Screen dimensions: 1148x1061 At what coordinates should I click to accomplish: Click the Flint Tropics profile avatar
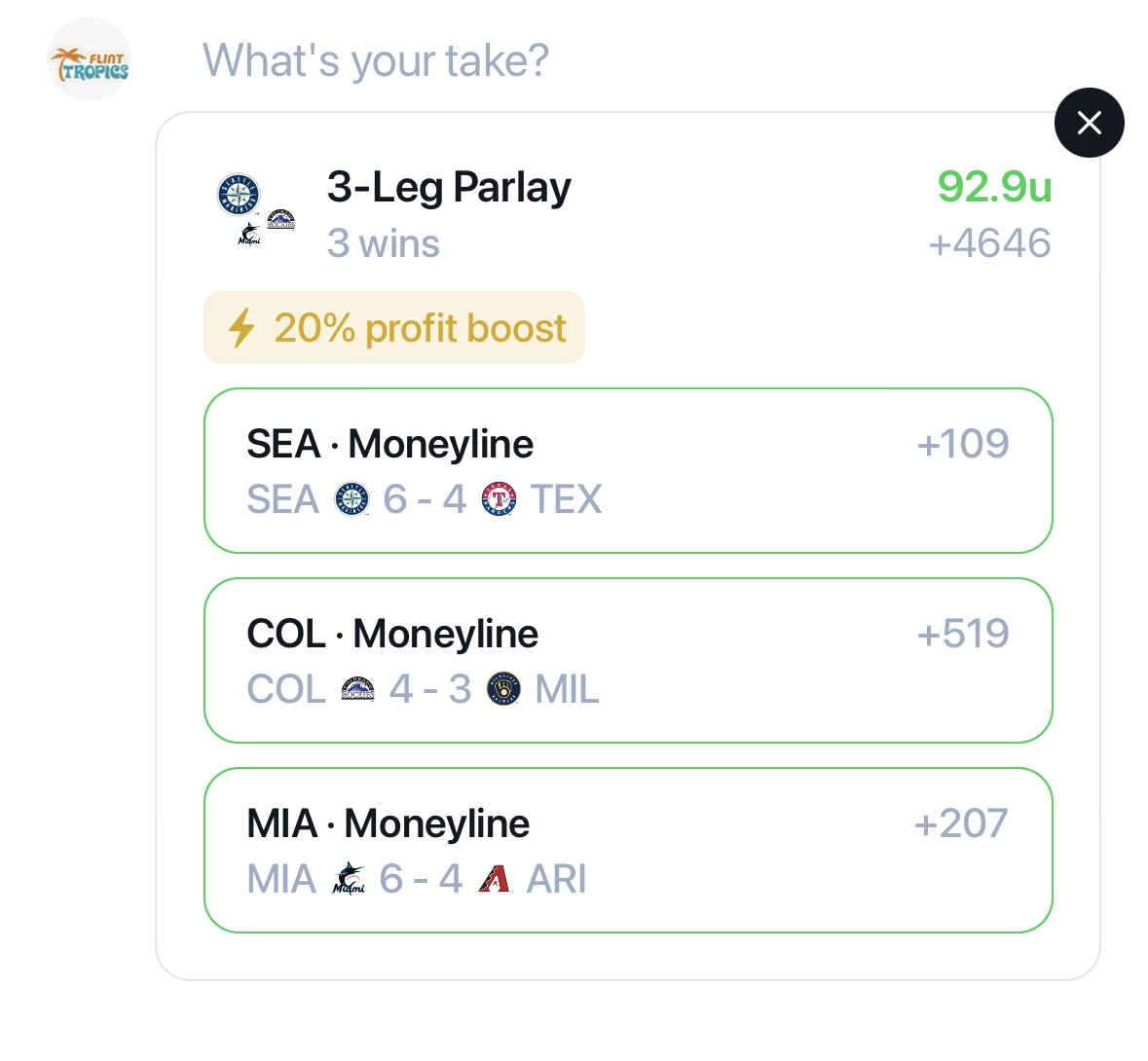(x=89, y=59)
